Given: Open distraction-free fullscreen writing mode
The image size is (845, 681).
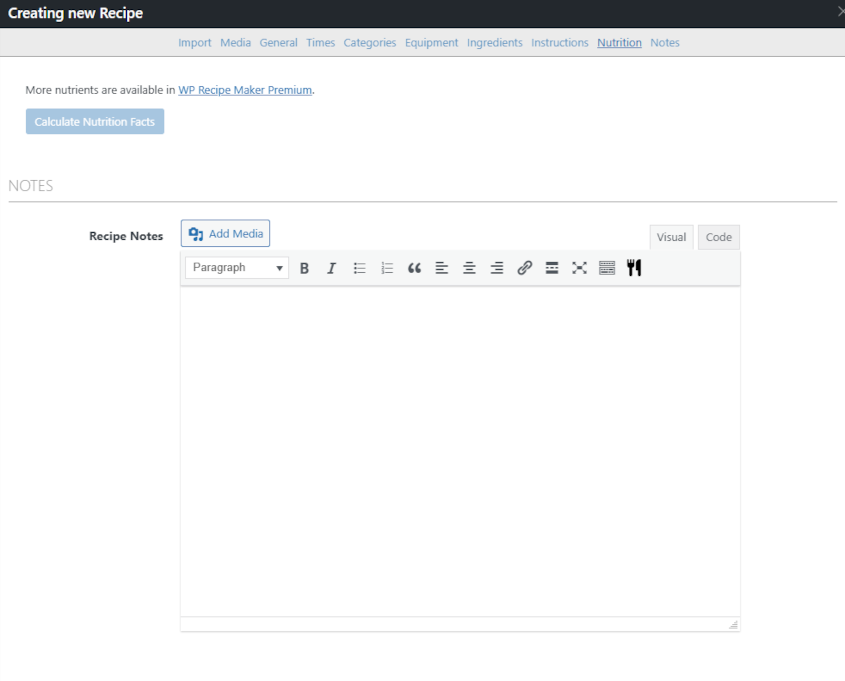Looking at the screenshot, I should 579,267.
